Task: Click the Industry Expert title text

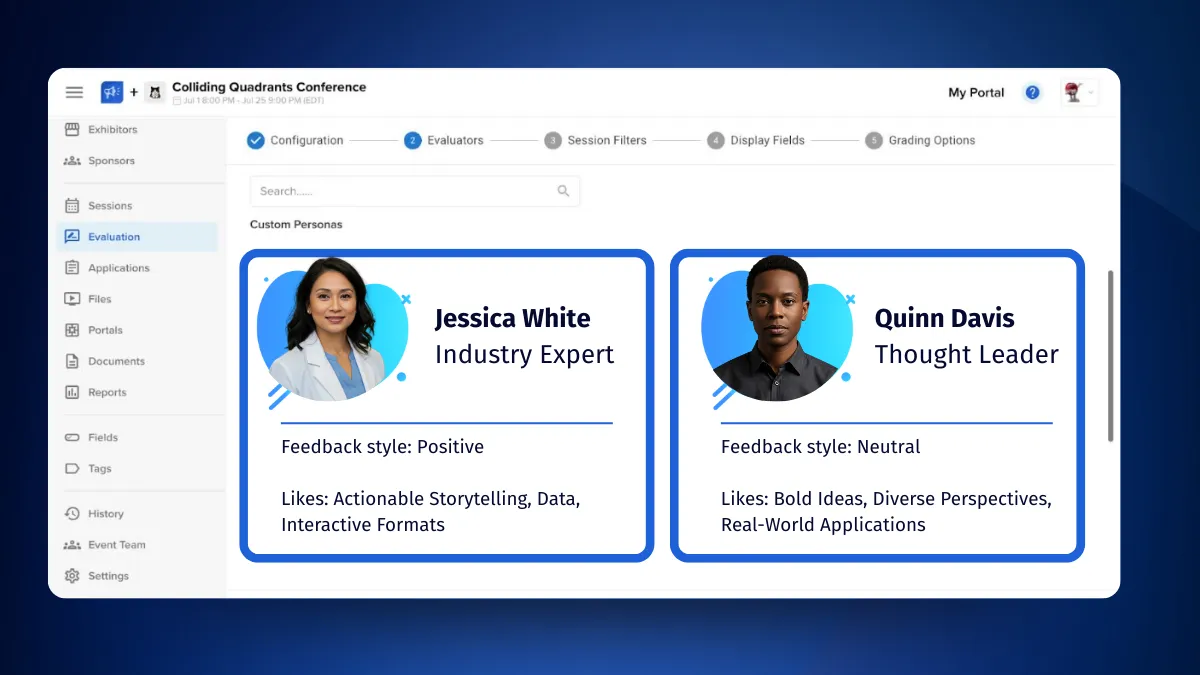Action: click(524, 354)
